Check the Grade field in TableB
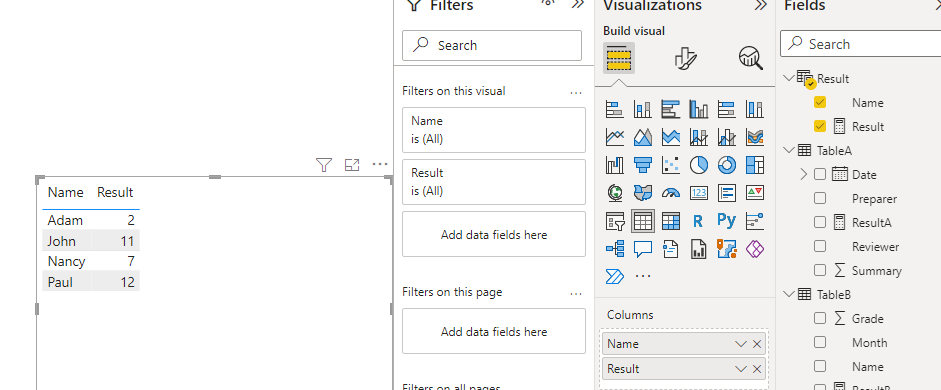941x390 pixels. tap(820, 319)
